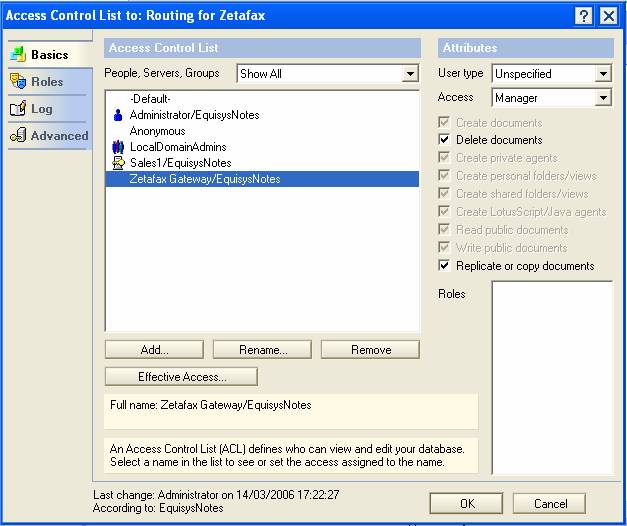Click inside the empty Roles list box
Image resolution: width=627 pixels, height=526 pixels.
coord(552,378)
